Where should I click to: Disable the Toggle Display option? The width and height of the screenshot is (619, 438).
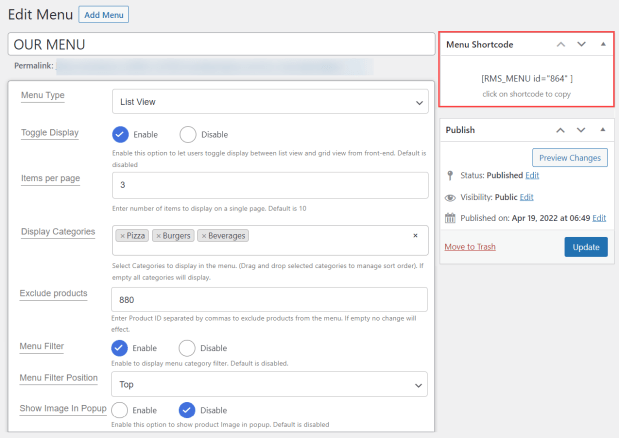click(188, 135)
